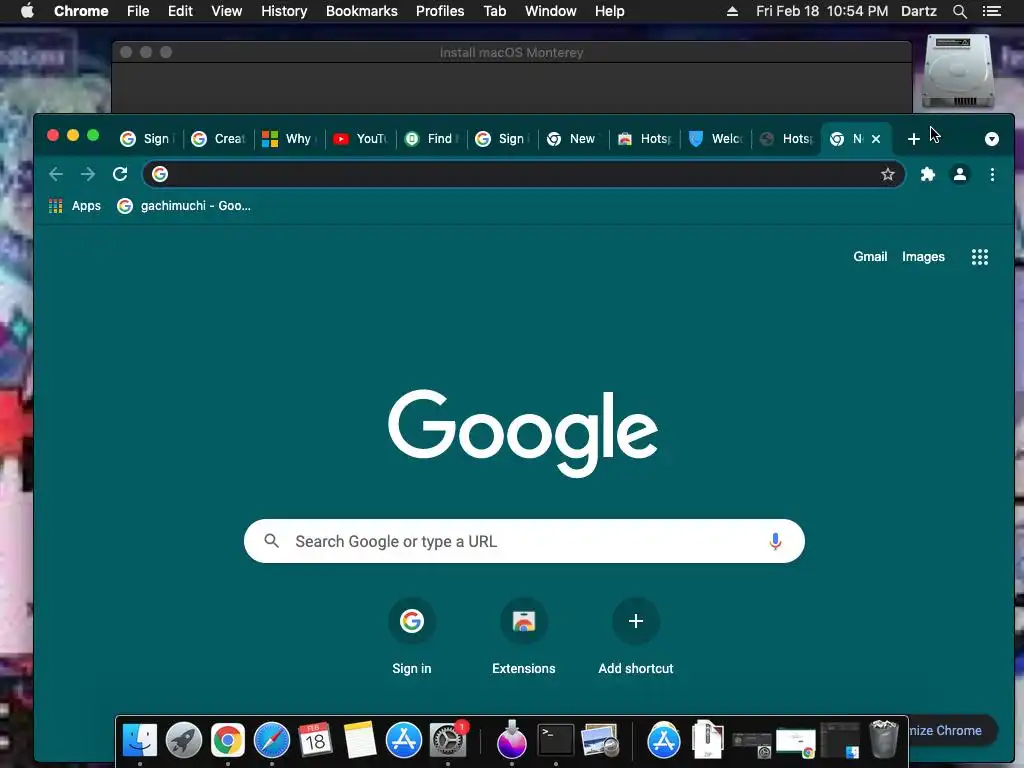Click the Chrome forward arrow button

[x=88, y=174]
